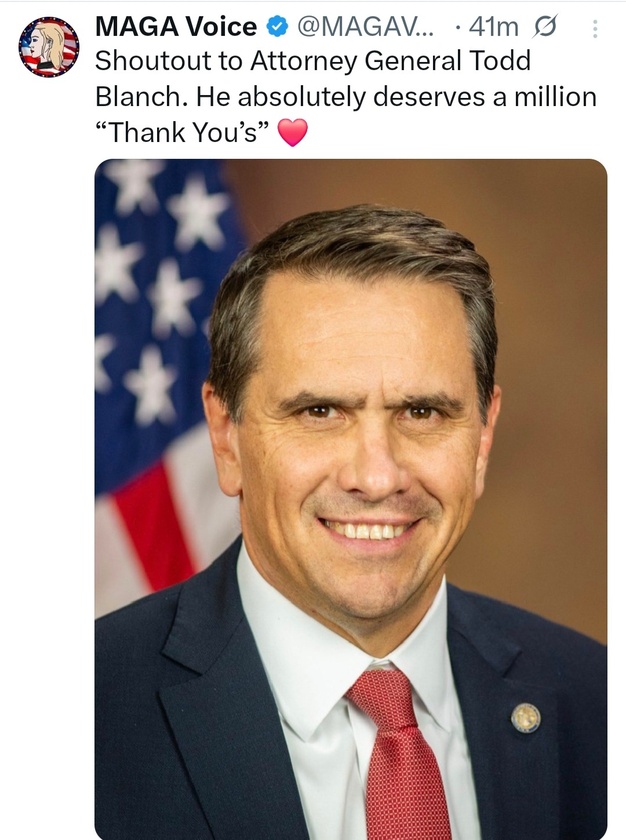This screenshot has height=840, width=626.
Task: Click the lapel pin on the suit jacket
Action: [x=525, y=716]
